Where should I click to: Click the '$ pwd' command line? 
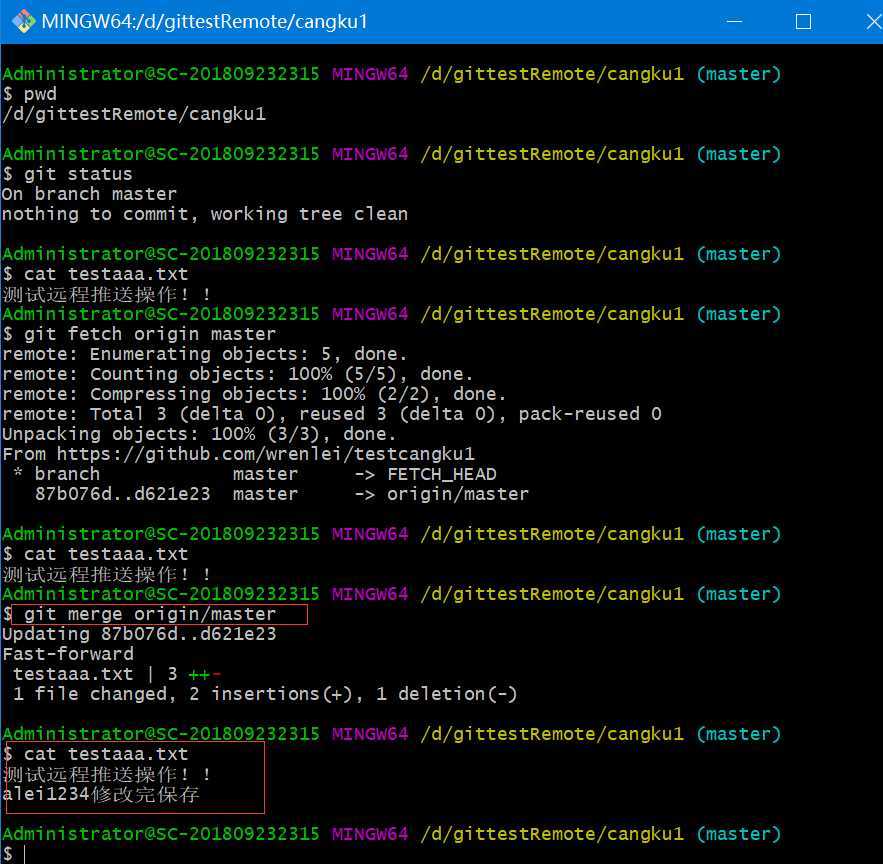pyautogui.click(x=29, y=94)
